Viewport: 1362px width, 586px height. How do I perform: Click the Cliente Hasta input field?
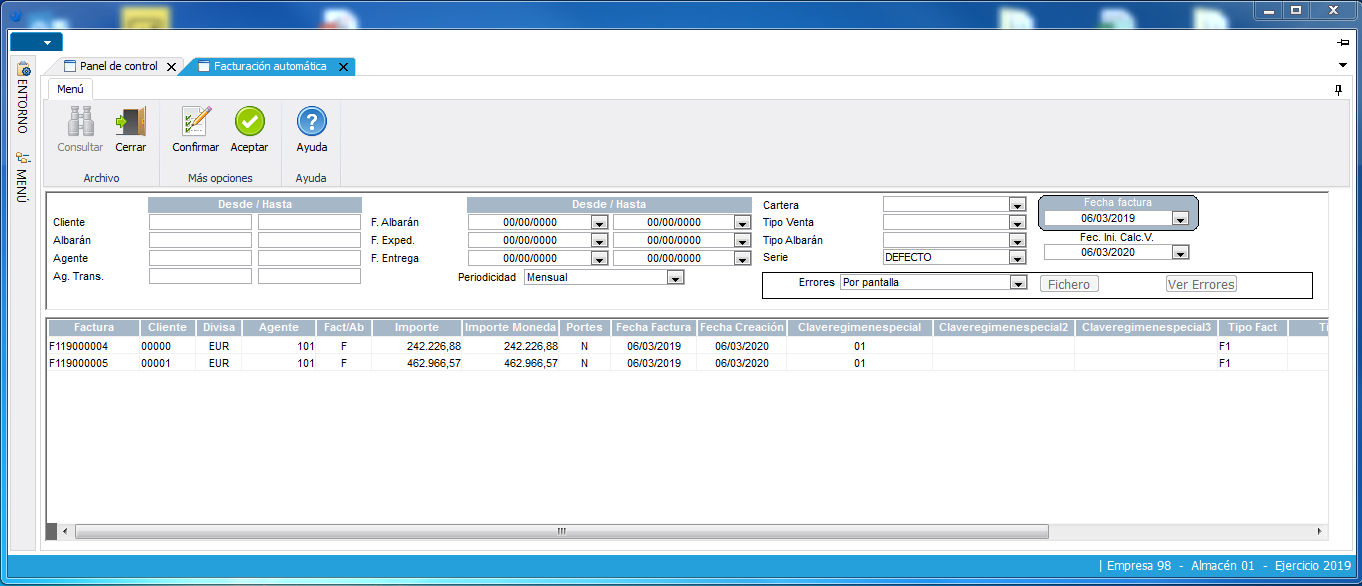[x=309, y=222]
